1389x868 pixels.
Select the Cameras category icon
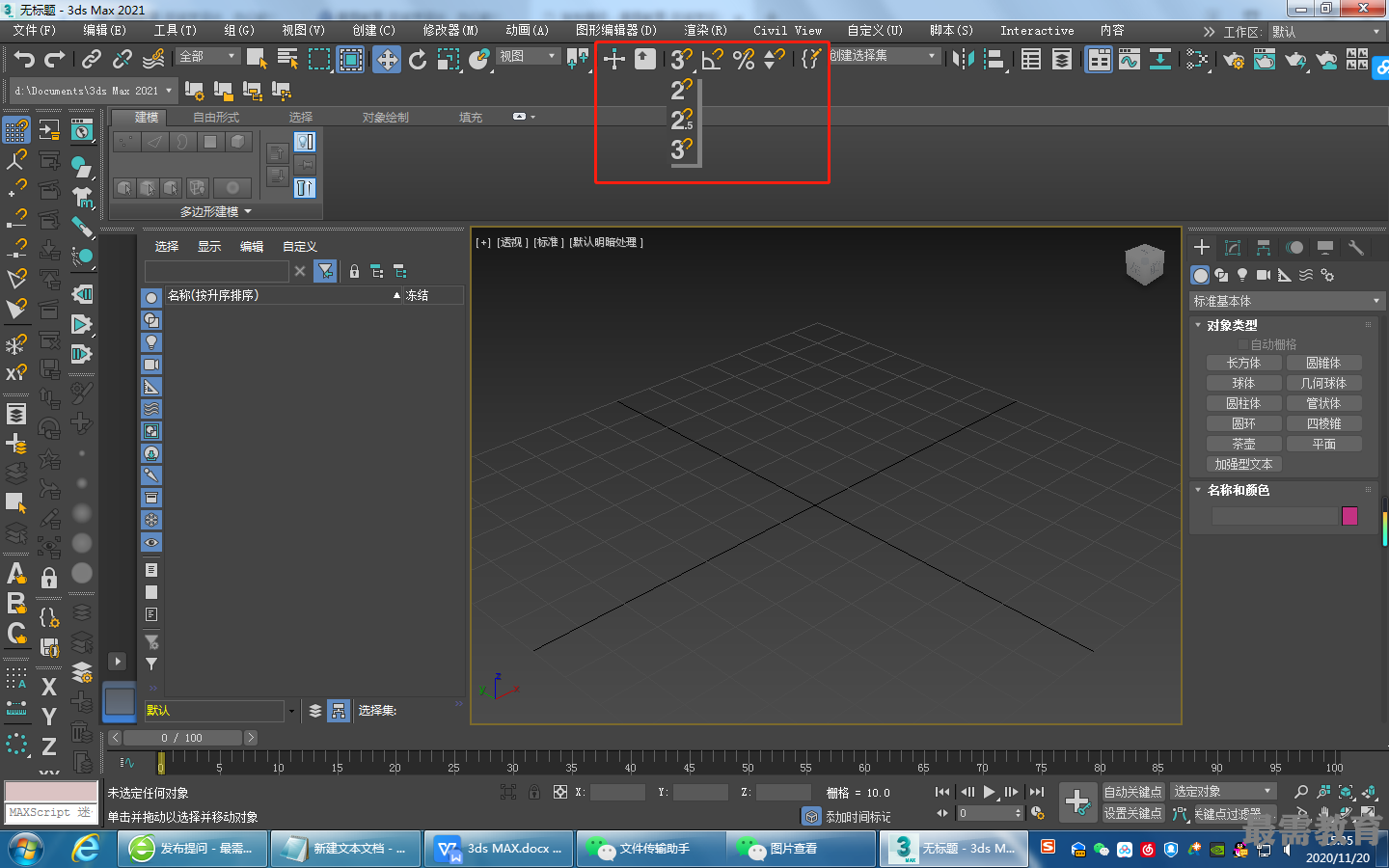(1264, 275)
